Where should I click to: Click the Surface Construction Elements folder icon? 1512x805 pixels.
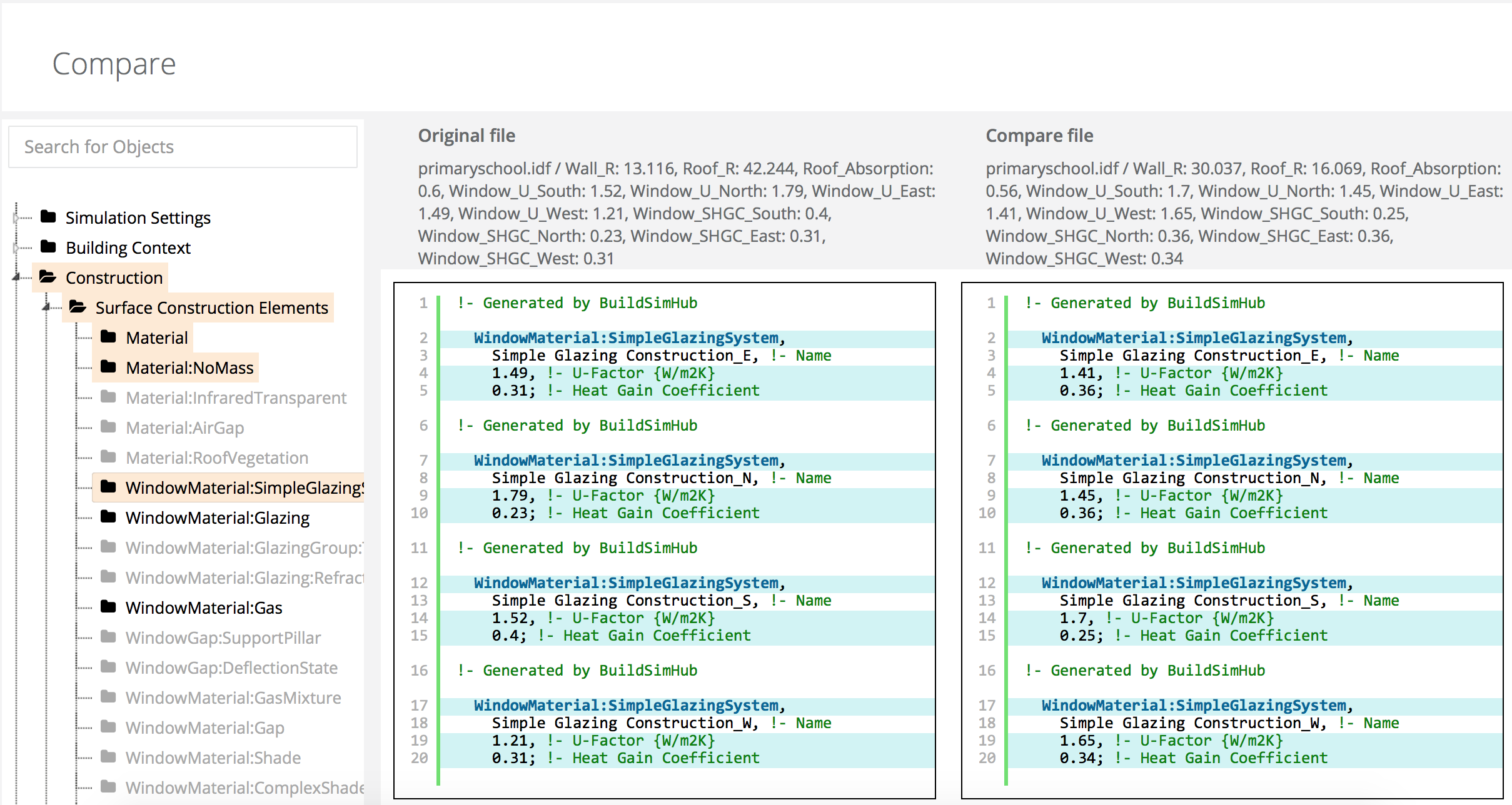click(78, 307)
